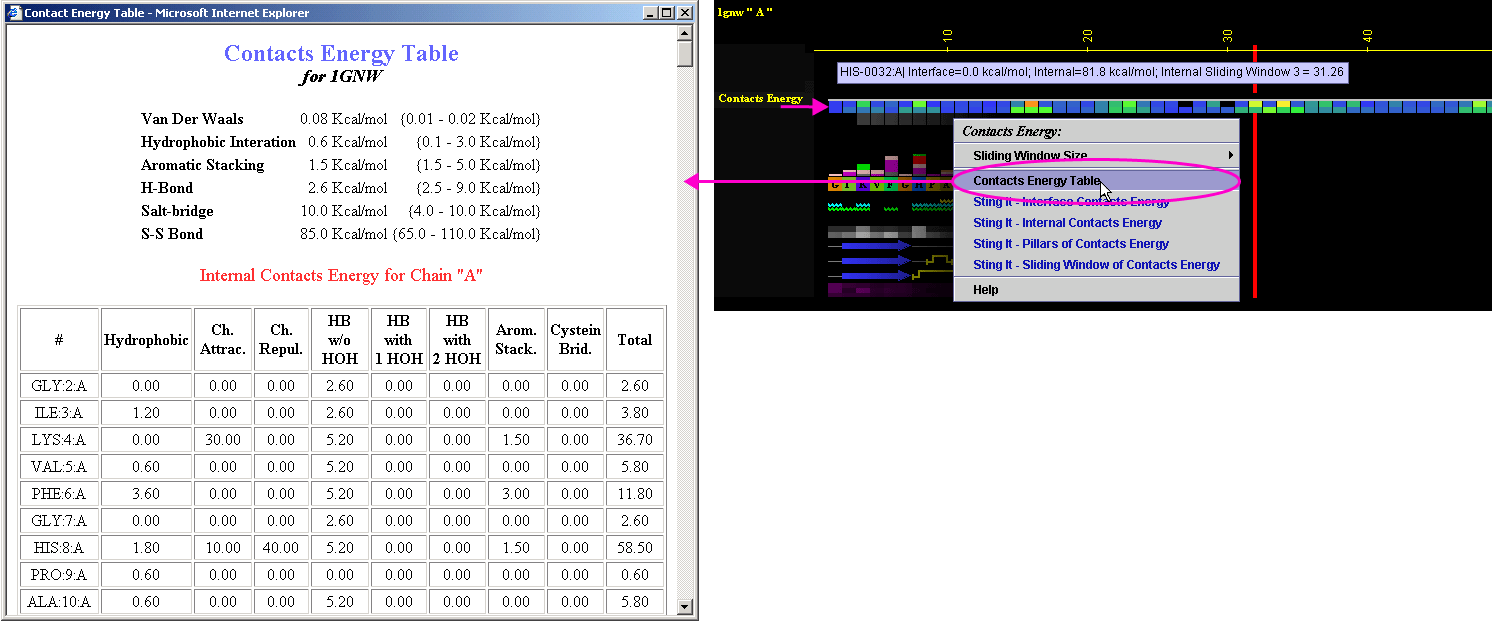Click the GLY:7:A row label
The height and width of the screenshot is (624, 1493).
(59, 521)
